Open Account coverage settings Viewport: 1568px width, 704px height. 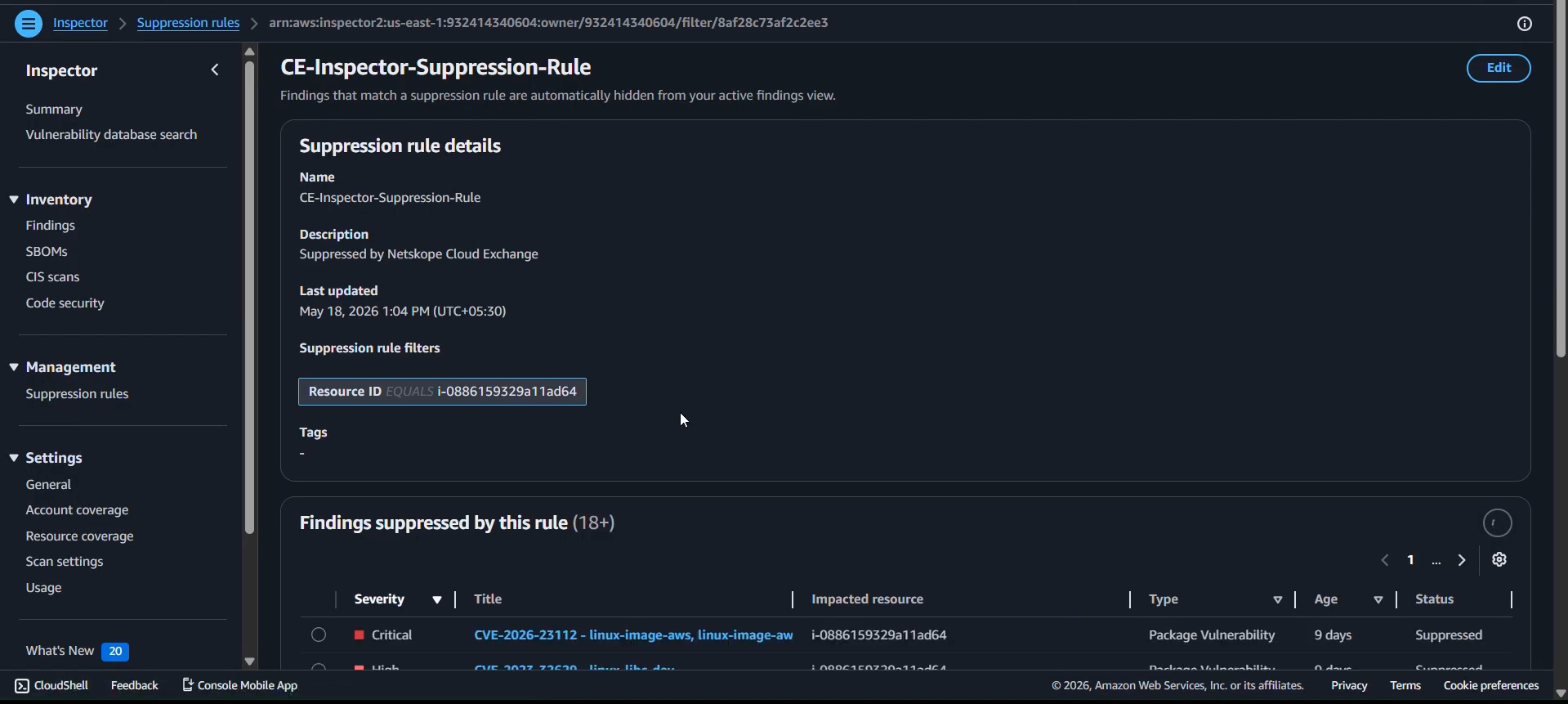(77, 510)
